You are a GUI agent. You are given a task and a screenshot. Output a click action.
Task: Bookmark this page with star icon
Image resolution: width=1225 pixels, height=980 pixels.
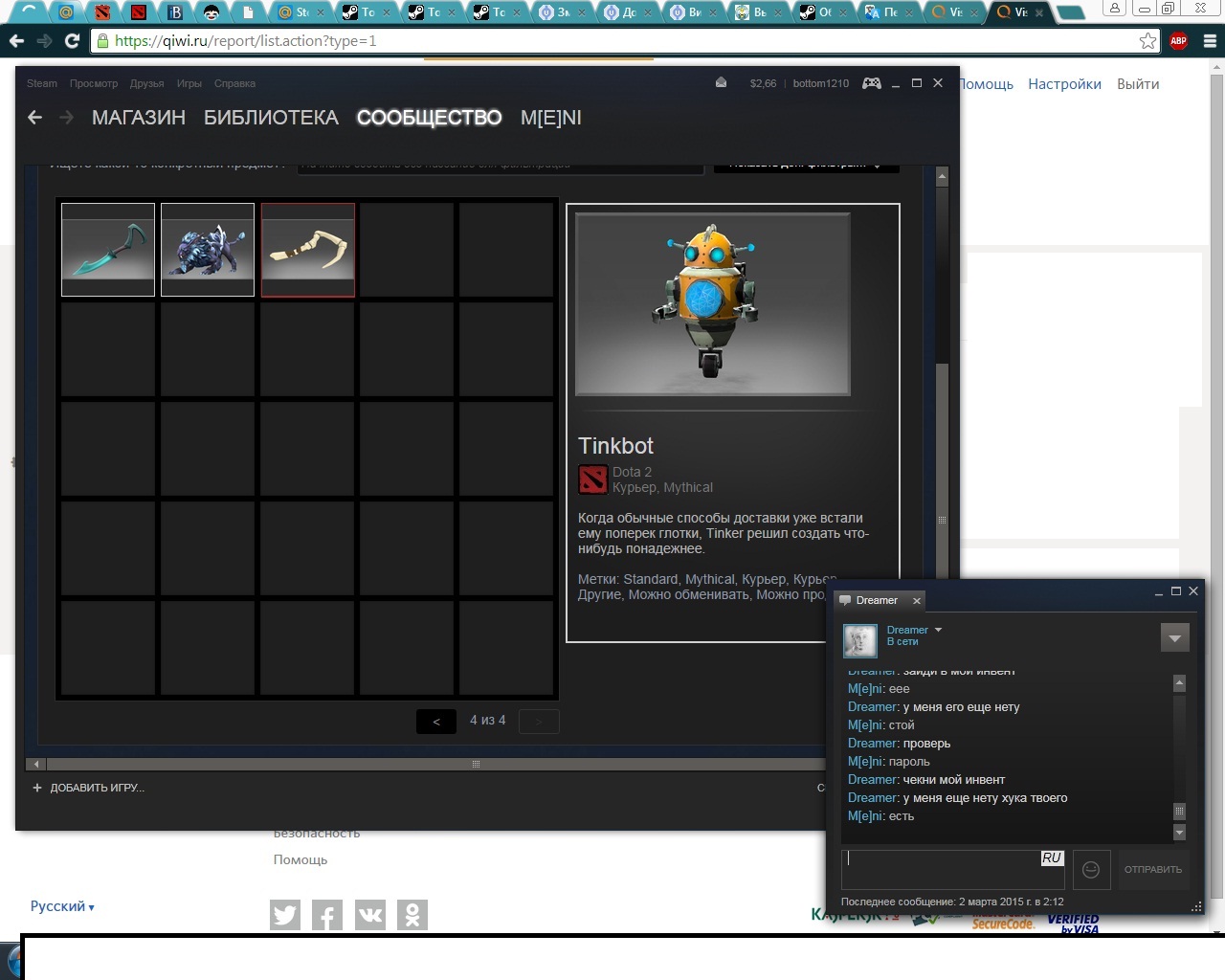click(1147, 41)
